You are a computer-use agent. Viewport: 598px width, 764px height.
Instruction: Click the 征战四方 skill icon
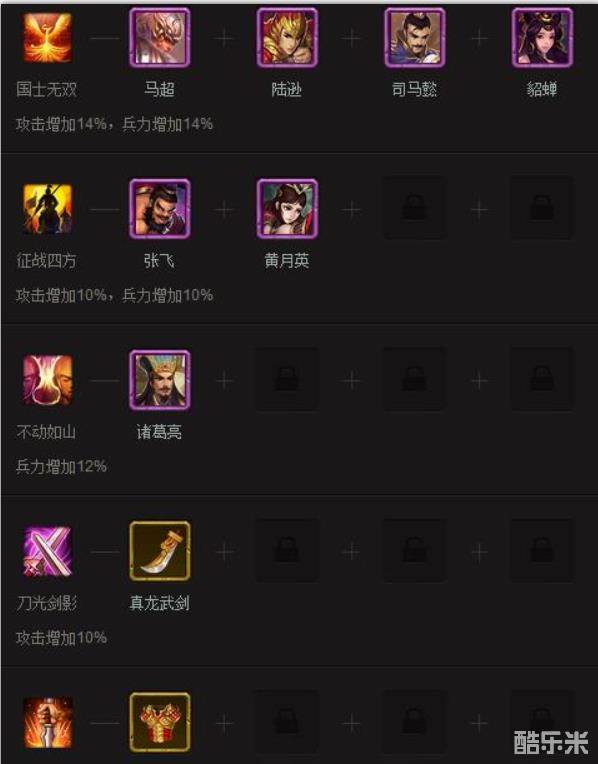48,209
